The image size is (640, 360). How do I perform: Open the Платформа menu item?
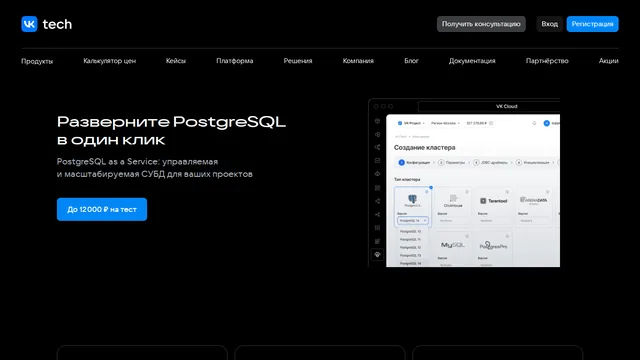tap(235, 61)
